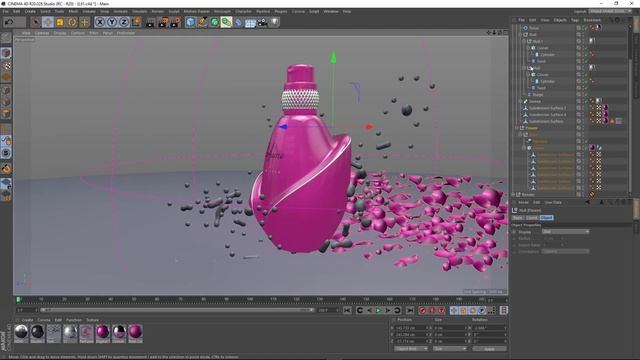Viewport: 640px width, 360px height.
Task: Collapse the Sweep tree node
Action: point(520,101)
